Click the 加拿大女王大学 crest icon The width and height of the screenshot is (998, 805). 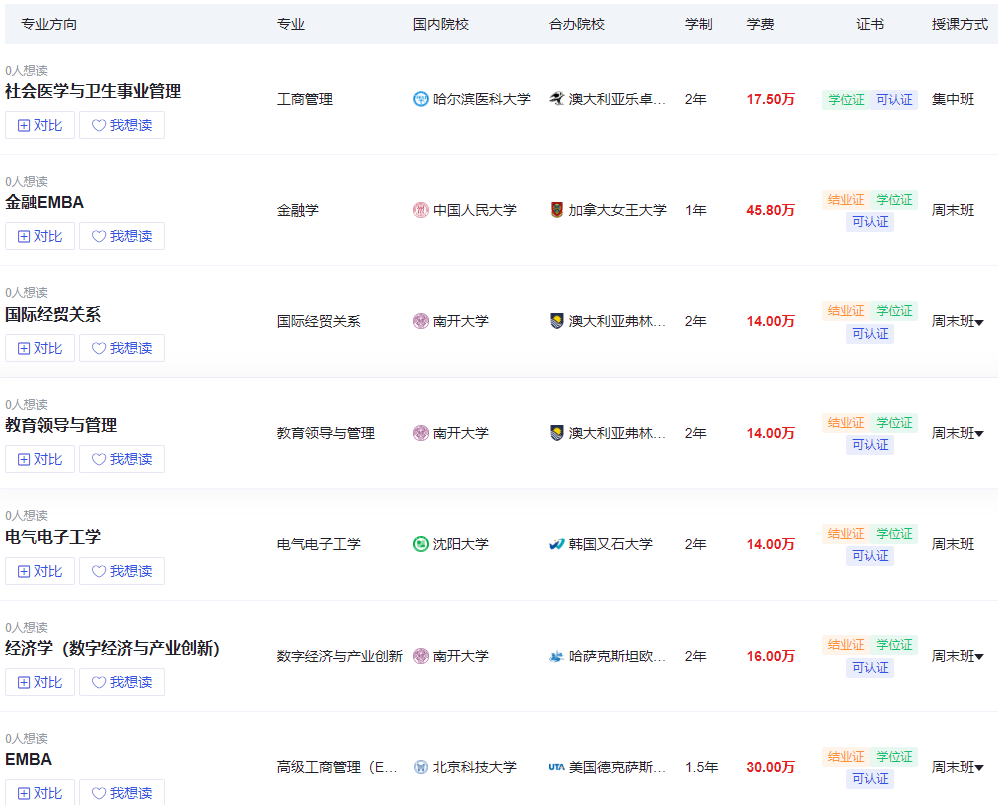pyautogui.click(x=556, y=210)
